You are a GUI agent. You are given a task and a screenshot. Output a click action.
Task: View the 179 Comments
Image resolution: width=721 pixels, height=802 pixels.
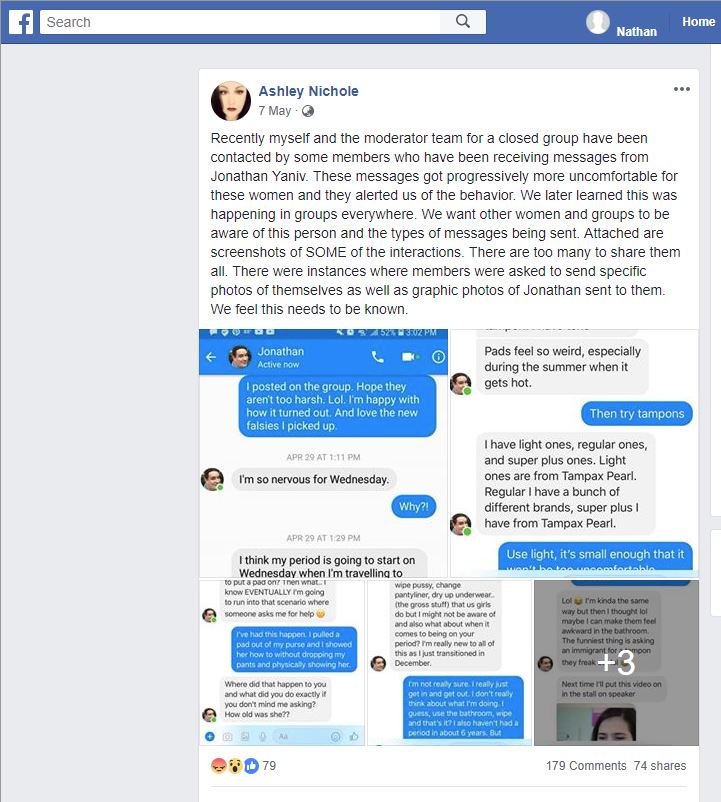pos(586,766)
